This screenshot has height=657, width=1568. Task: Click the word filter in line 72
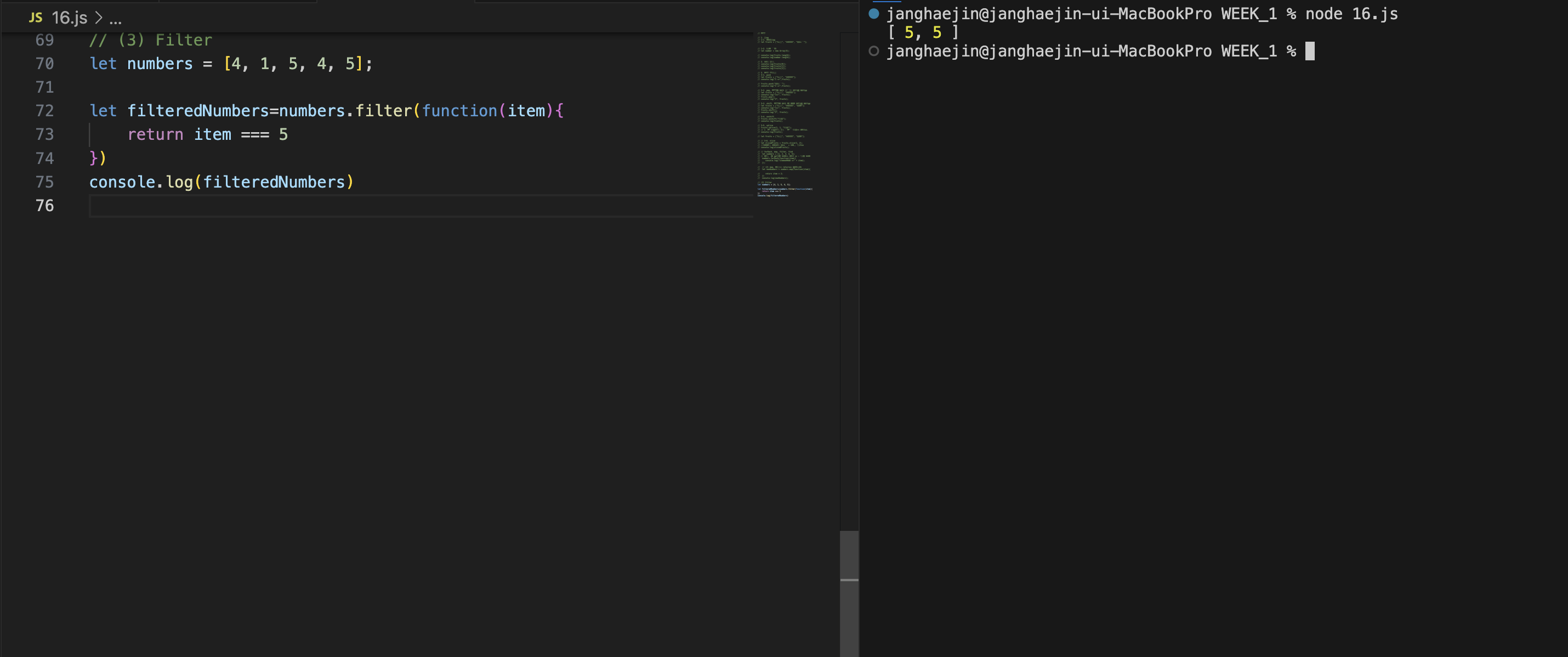point(383,111)
